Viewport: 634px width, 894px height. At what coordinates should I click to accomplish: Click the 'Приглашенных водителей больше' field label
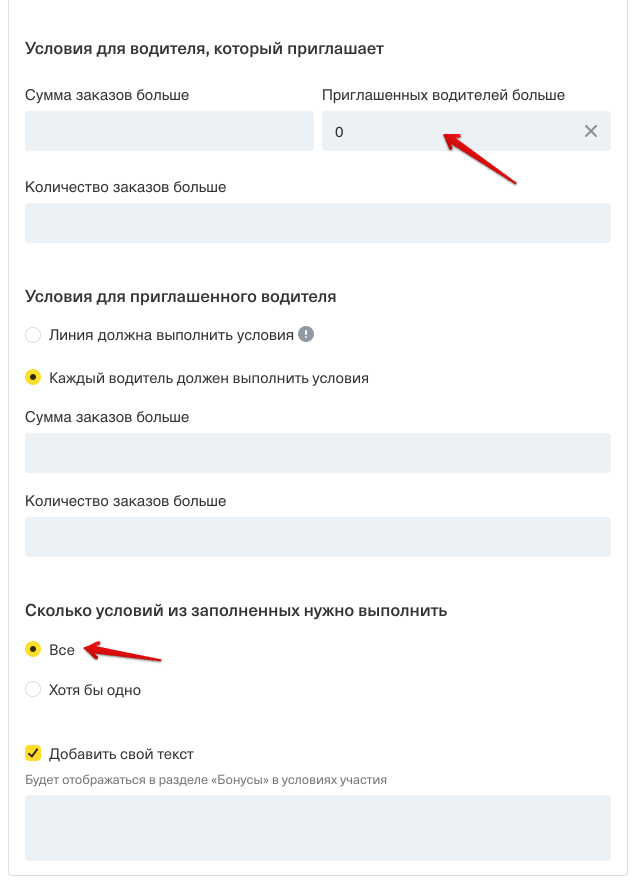pyautogui.click(x=443, y=96)
